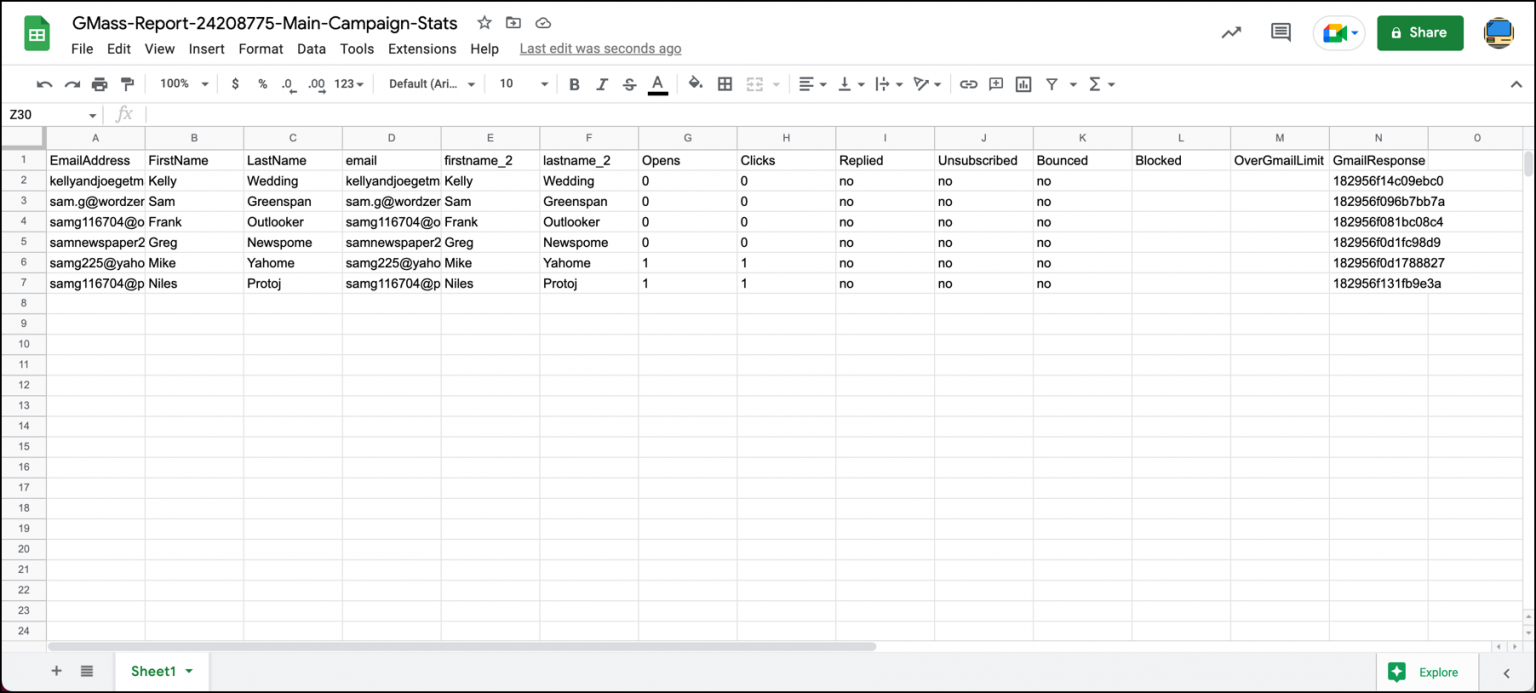Image resolution: width=1536 pixels, height=693 pixels.
Task: Toggle bold formatting
Action: tap(573, 84)
